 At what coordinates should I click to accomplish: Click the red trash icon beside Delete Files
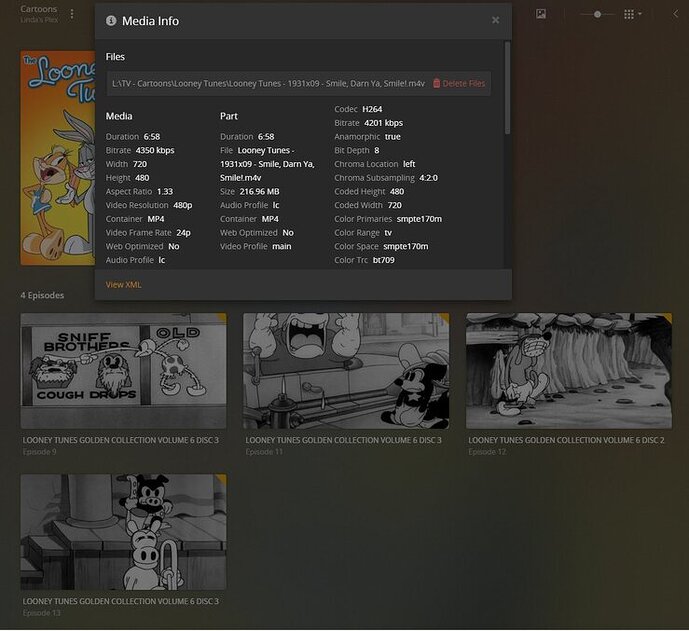[x=436, y=83]
